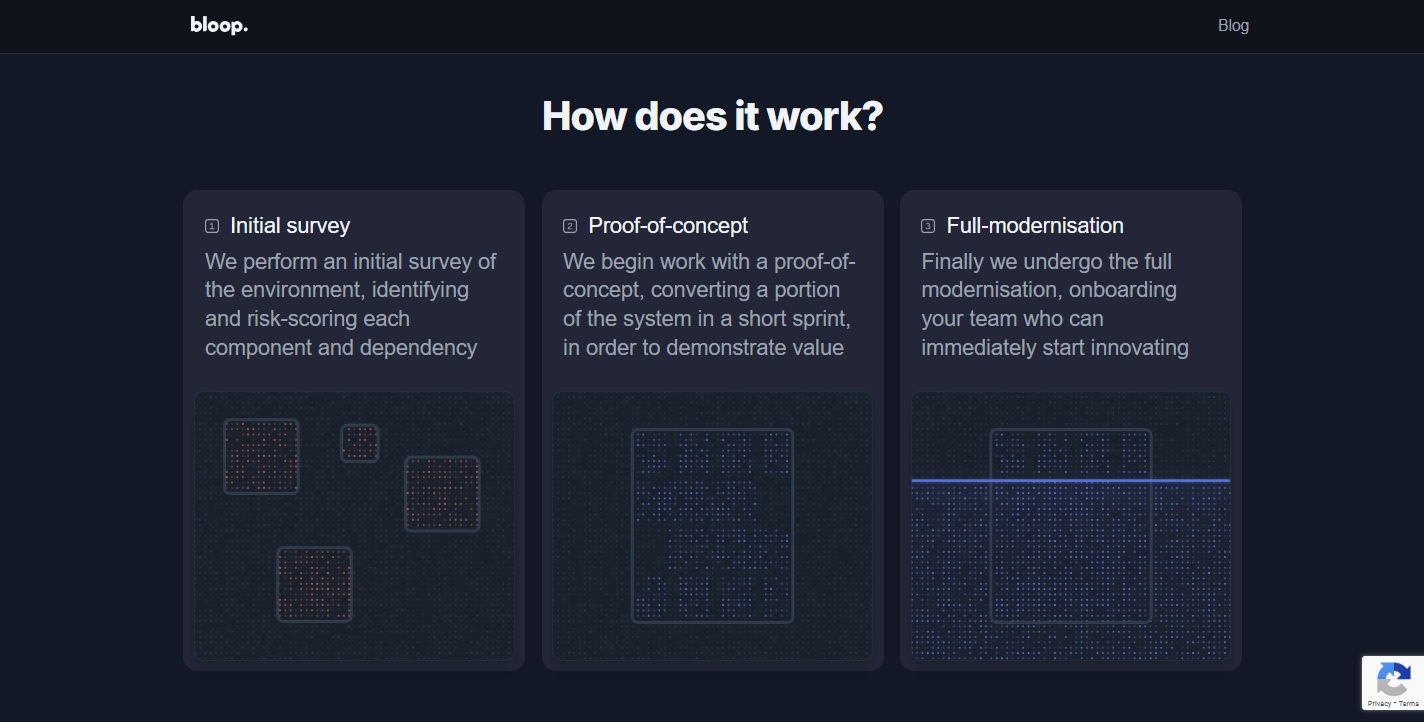Click the bloop. logo
Screen dimensions: 1424x722
tap(219, 25)
